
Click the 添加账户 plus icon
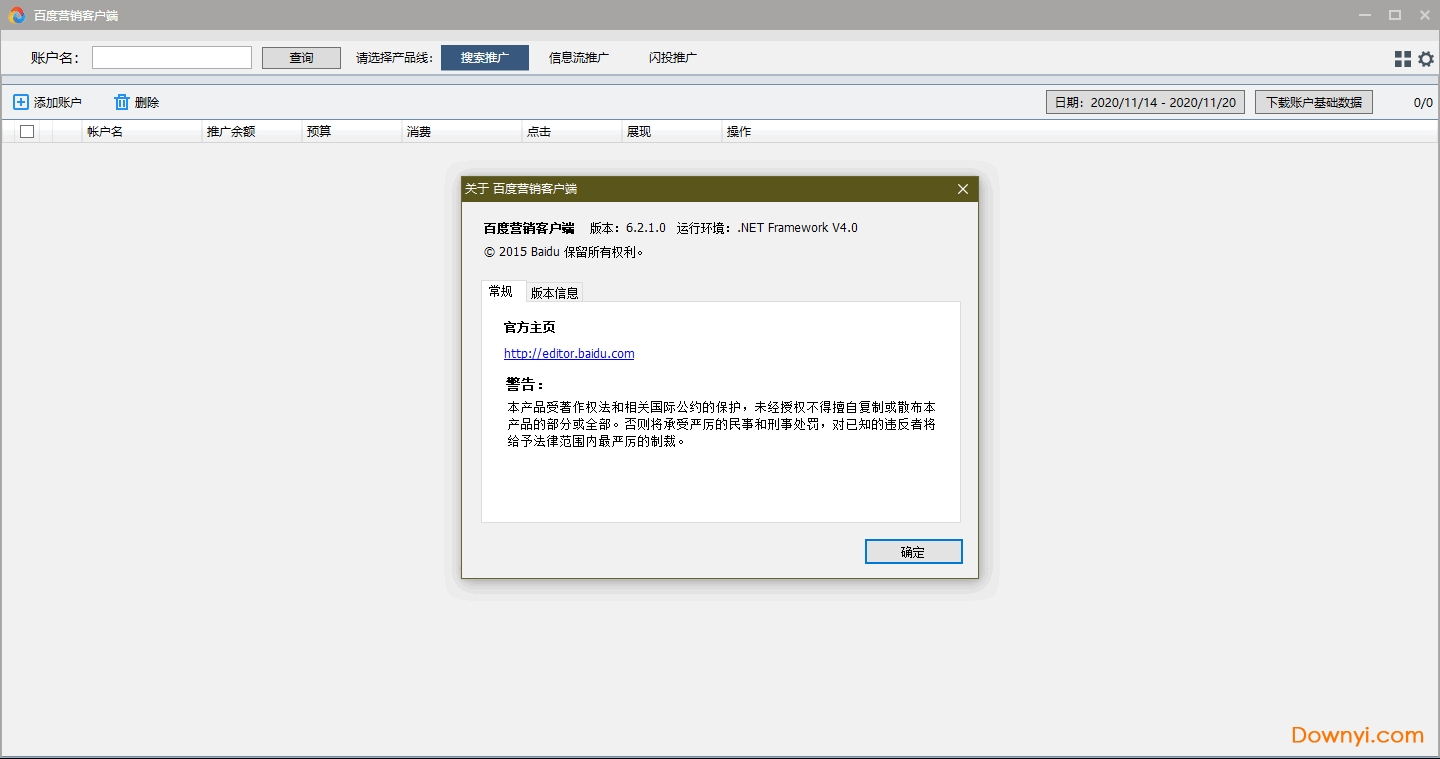click(21, 102)
